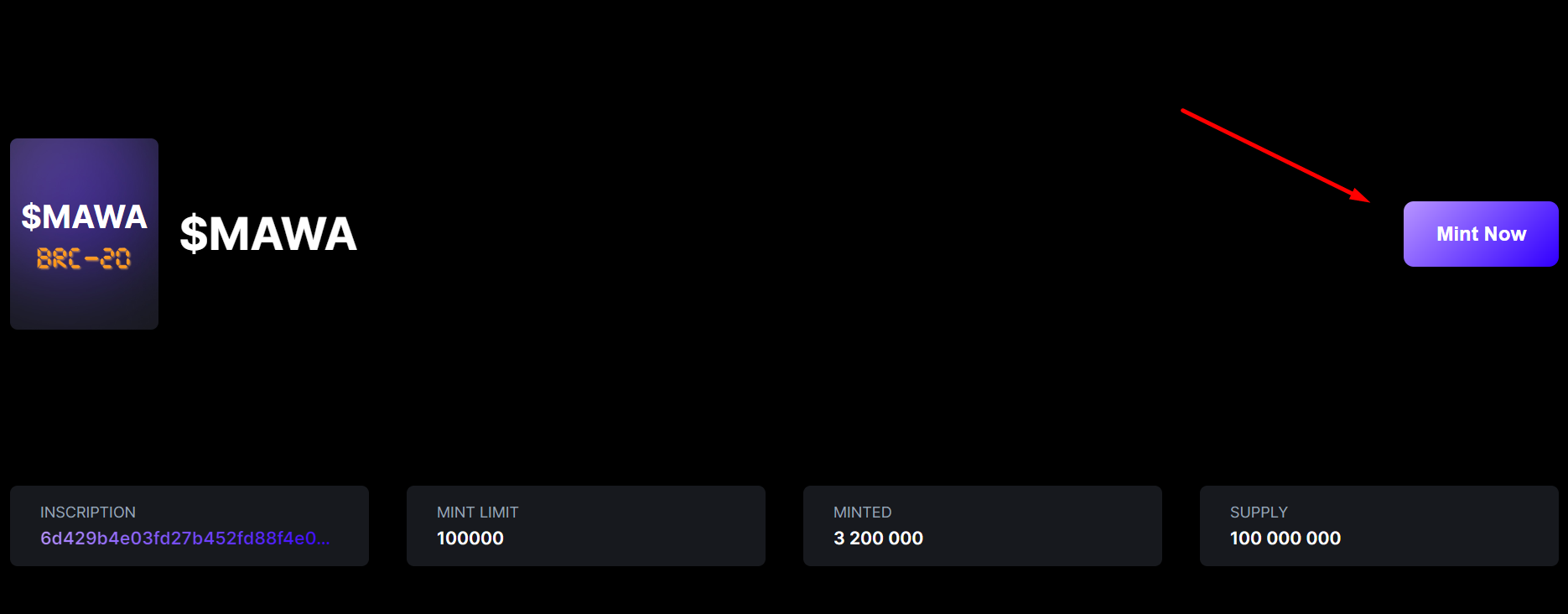Click empty right area of Supply card
This screenshot has height=614, width=1568.
[x=1459, y=526]
